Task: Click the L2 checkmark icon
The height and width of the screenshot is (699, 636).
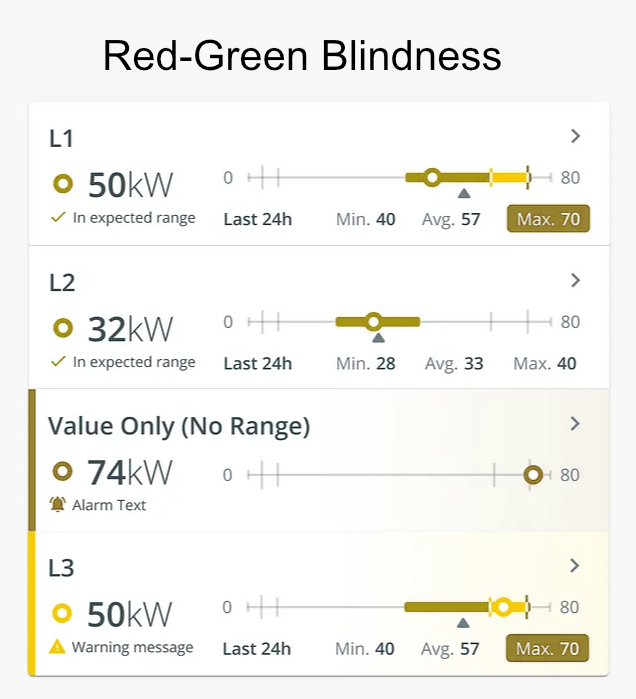Action: coord(58,362)
